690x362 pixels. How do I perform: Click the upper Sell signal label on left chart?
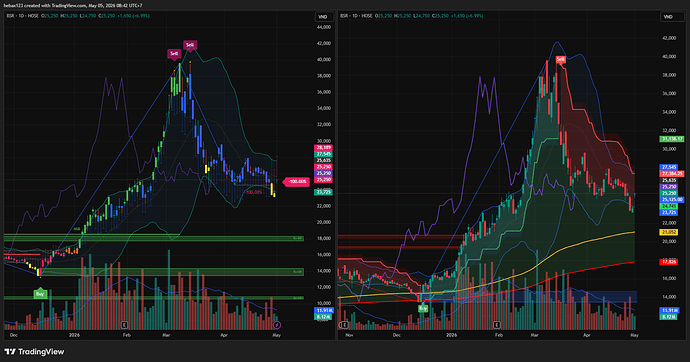(x=190, y=45)
